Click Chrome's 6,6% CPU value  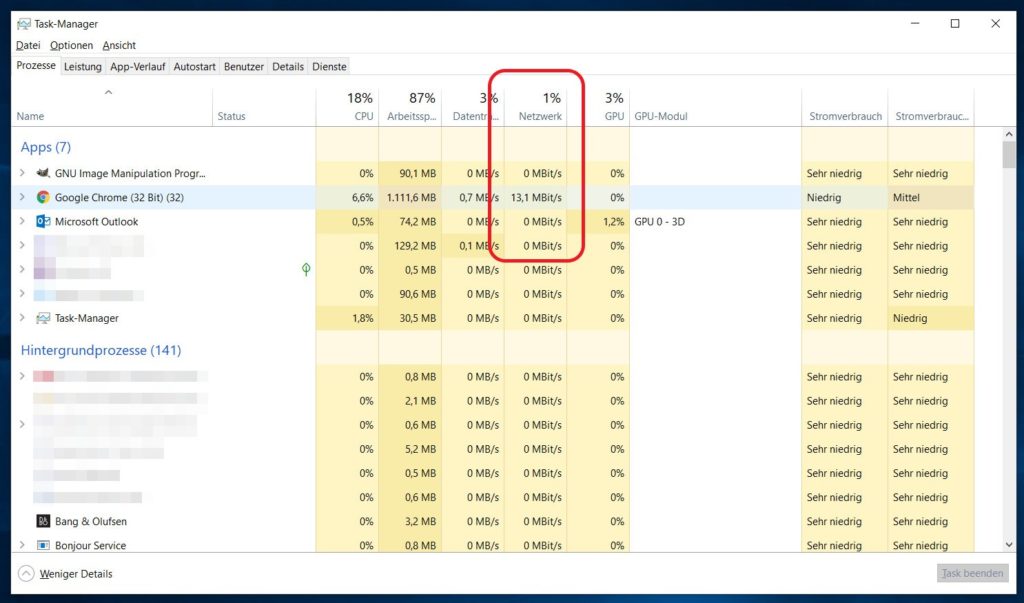(x=362, y=197)
